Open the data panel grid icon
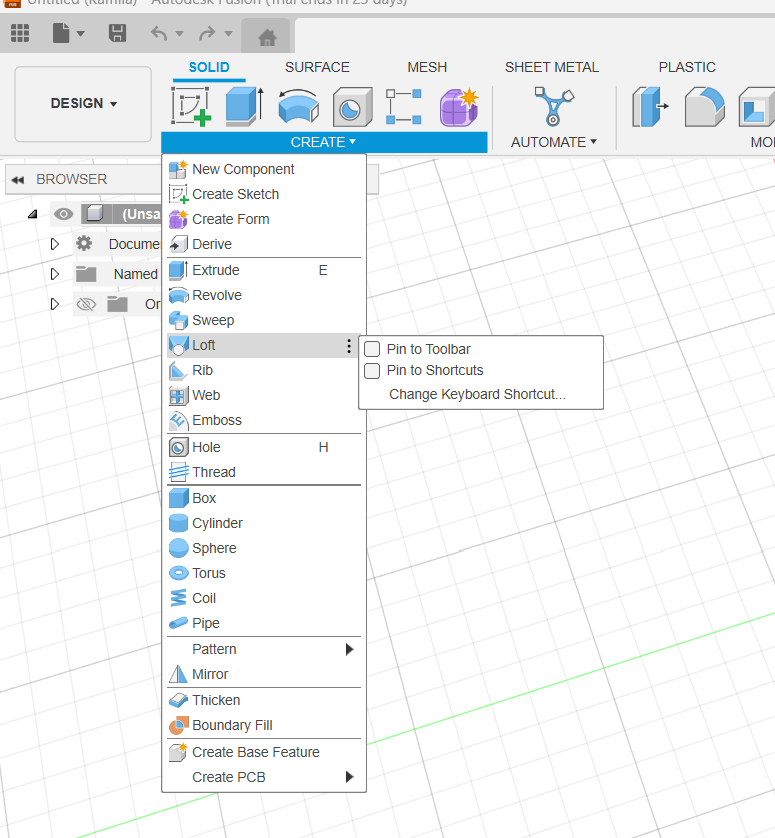 (20, 34)
